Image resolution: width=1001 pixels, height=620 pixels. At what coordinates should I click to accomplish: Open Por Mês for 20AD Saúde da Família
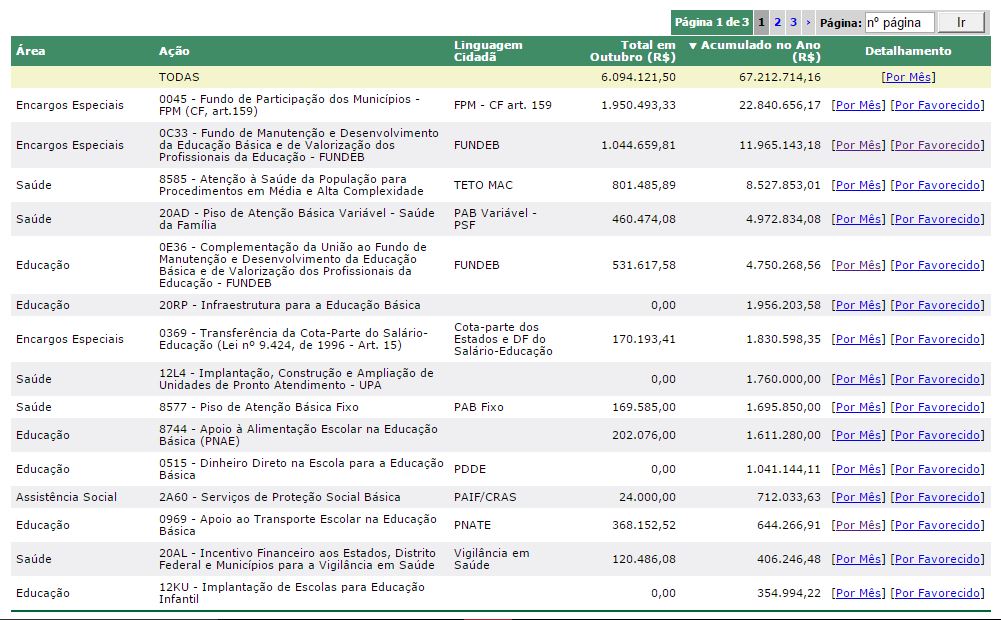point(859,219)
